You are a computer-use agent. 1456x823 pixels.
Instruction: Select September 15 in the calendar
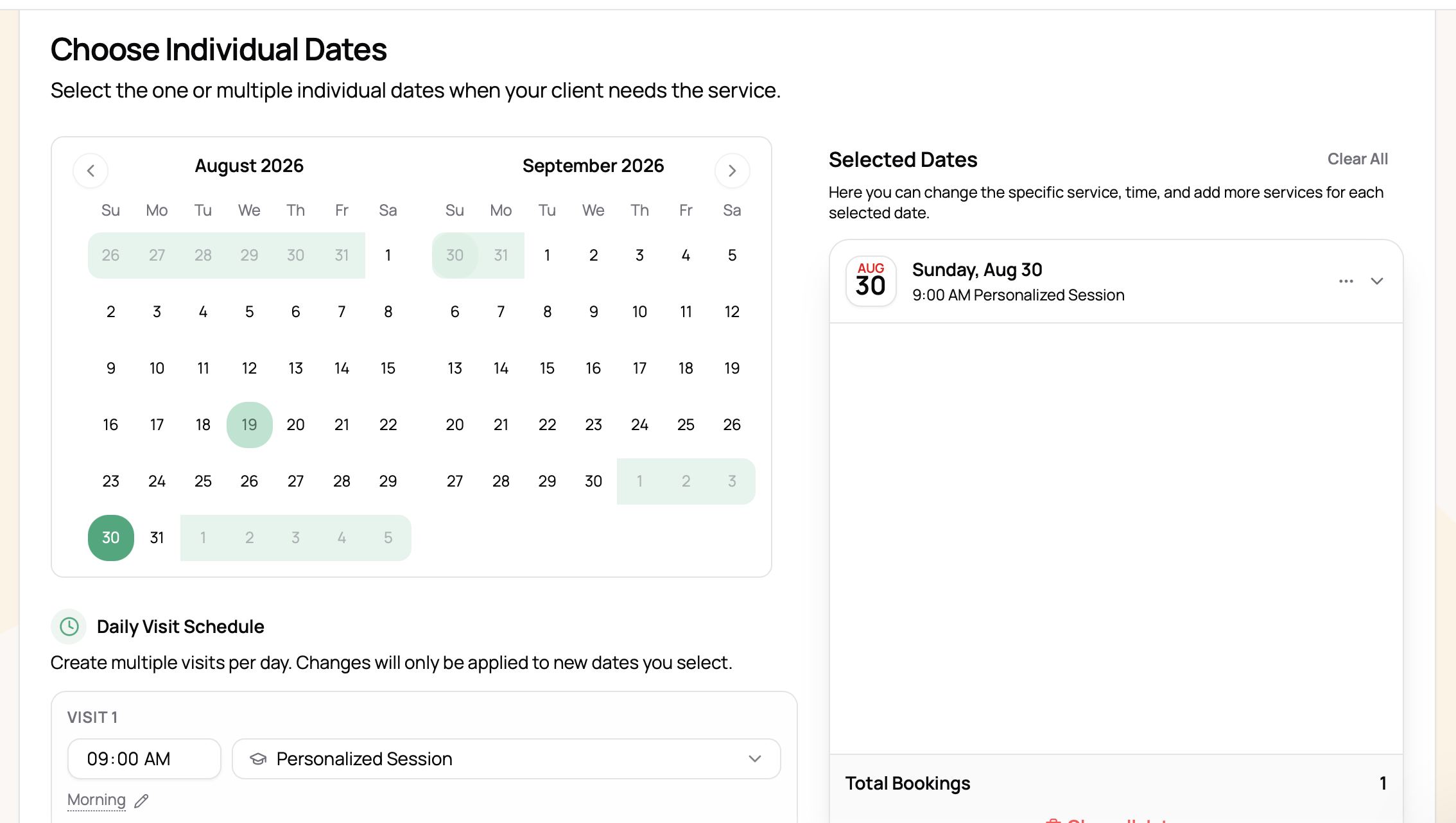coord(547,368)
